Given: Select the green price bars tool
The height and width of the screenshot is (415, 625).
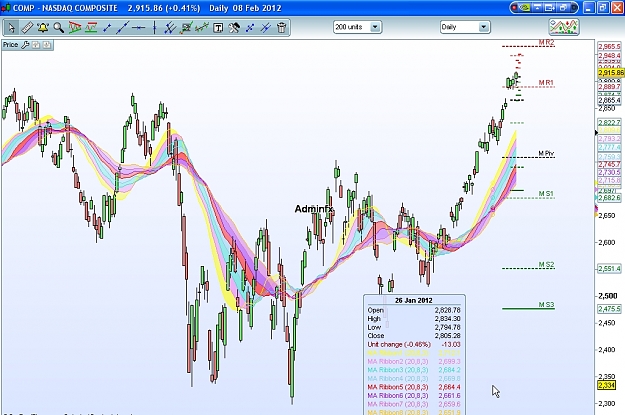Looking at the screenshot, I should click(202, 28).
